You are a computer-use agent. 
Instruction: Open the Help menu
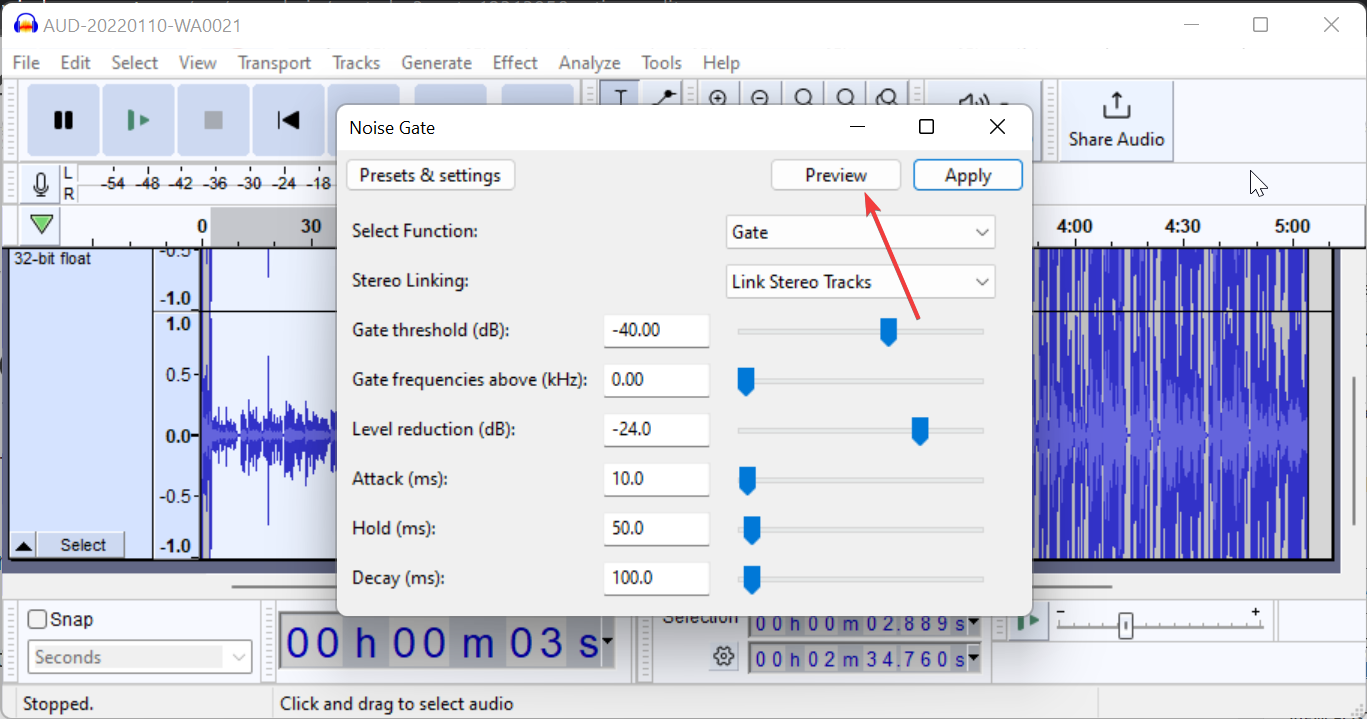(x=720, y=62)
